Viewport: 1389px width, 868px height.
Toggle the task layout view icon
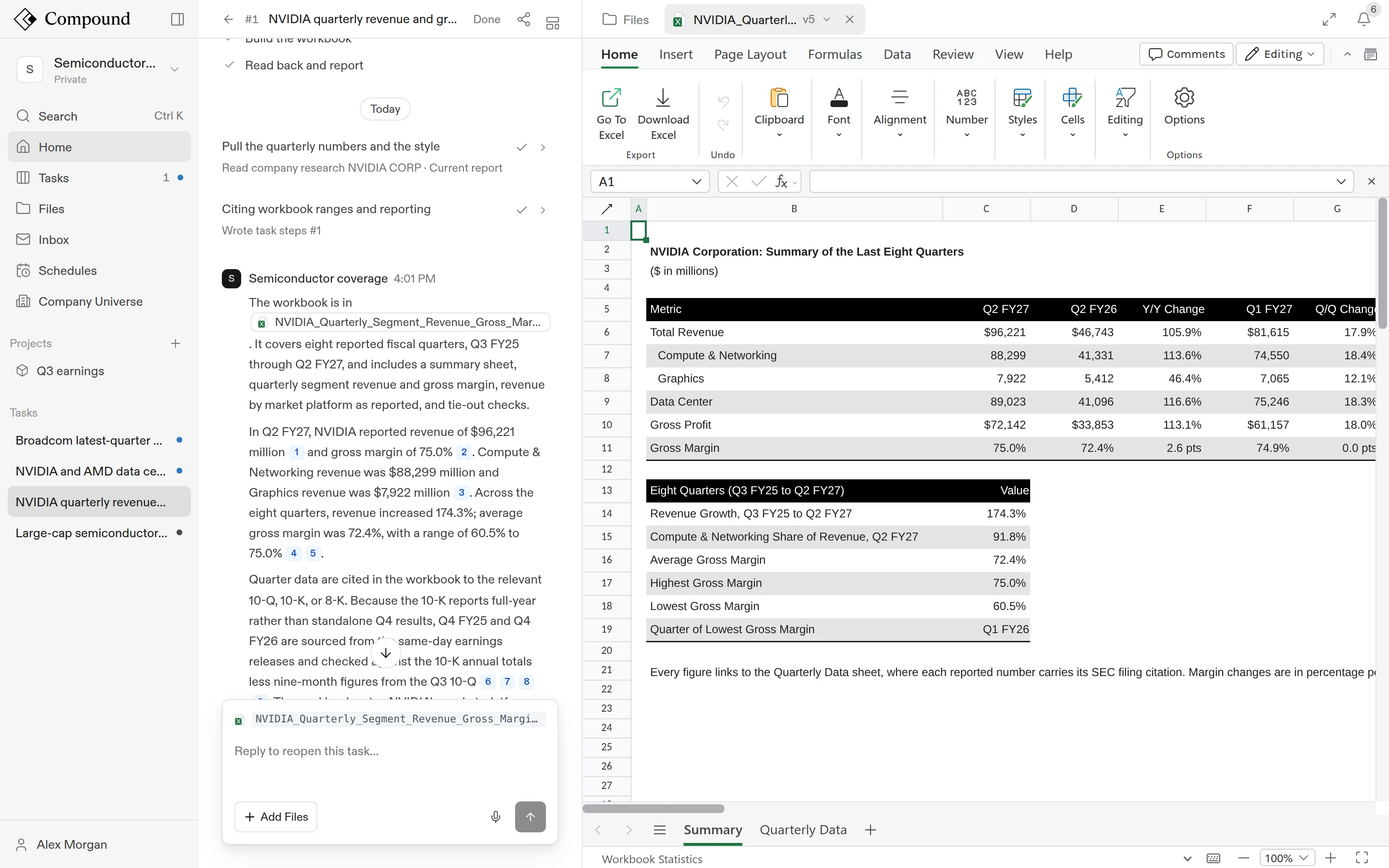tap(552, 23)
